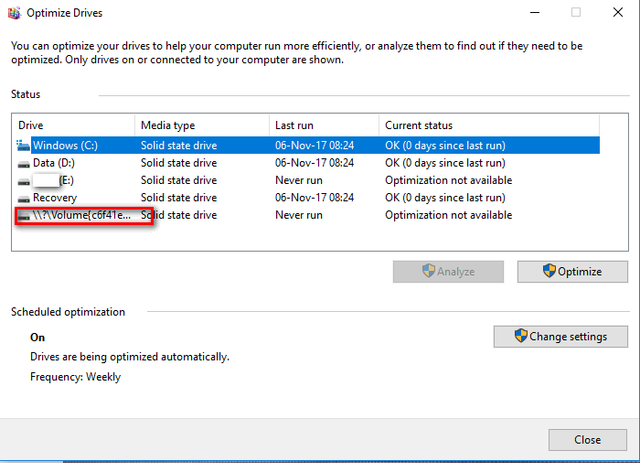640x463 pixels.
Task: Click Recovery's last run 06-Nov-17 08:24
Action: (314, 198)
